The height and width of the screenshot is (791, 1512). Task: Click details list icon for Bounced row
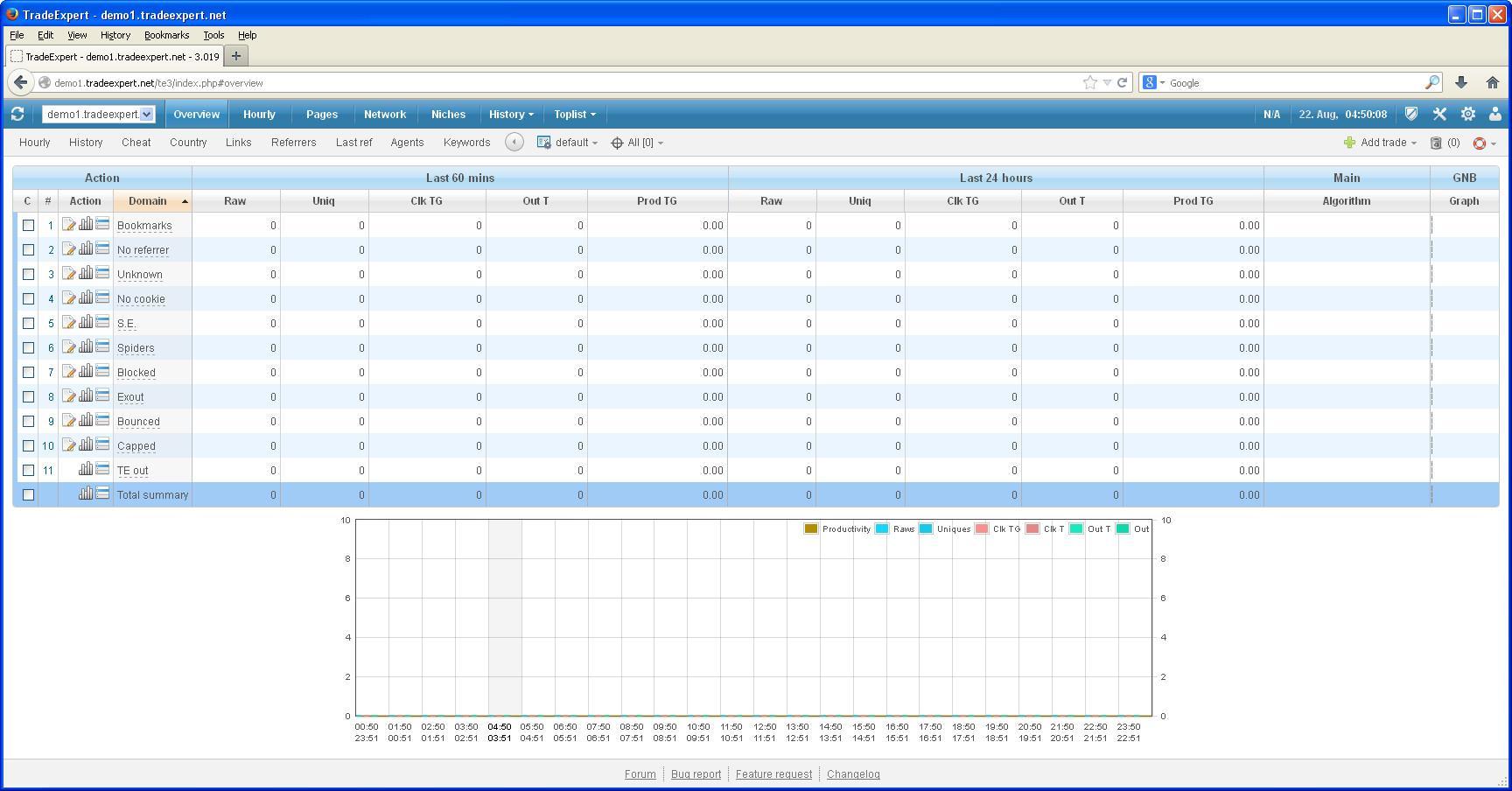point(102,421)
